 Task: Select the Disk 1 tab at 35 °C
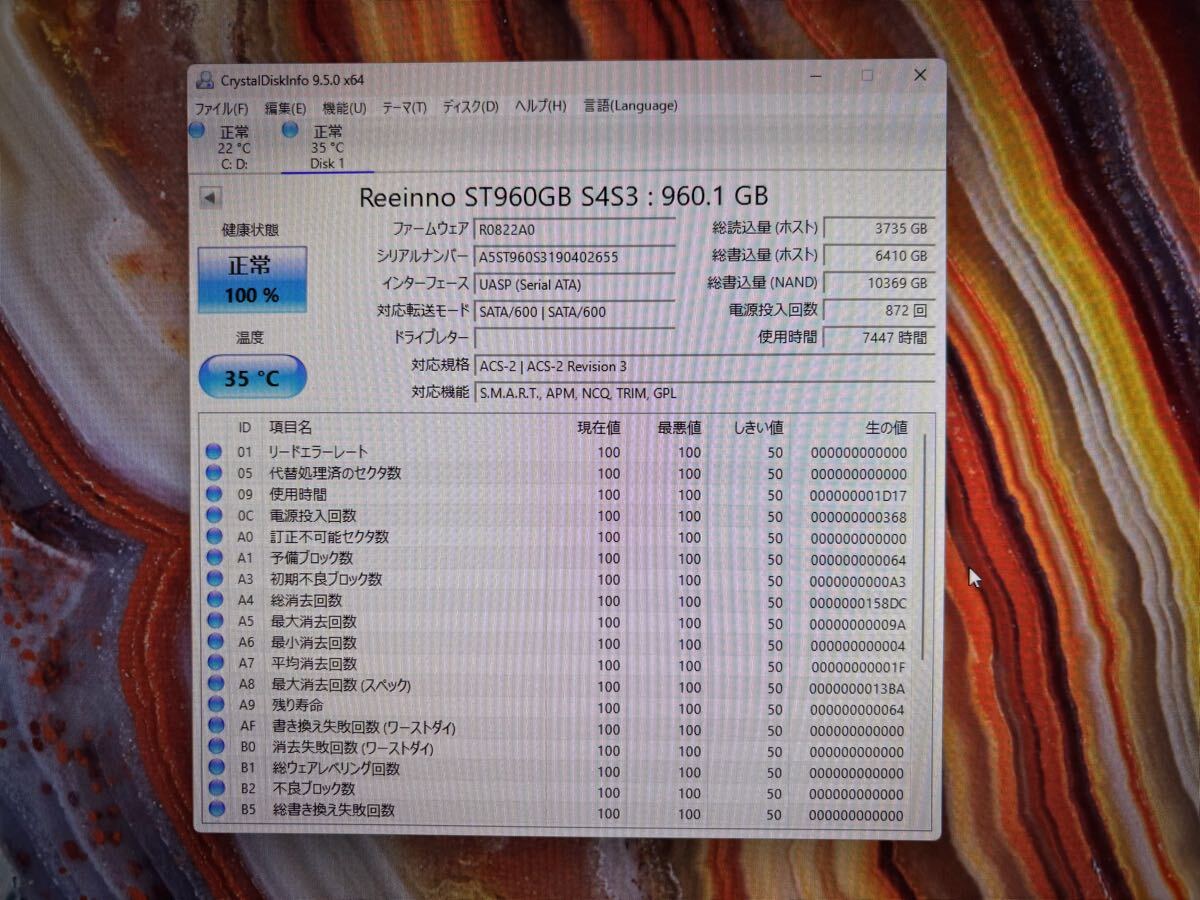point(327,147)
